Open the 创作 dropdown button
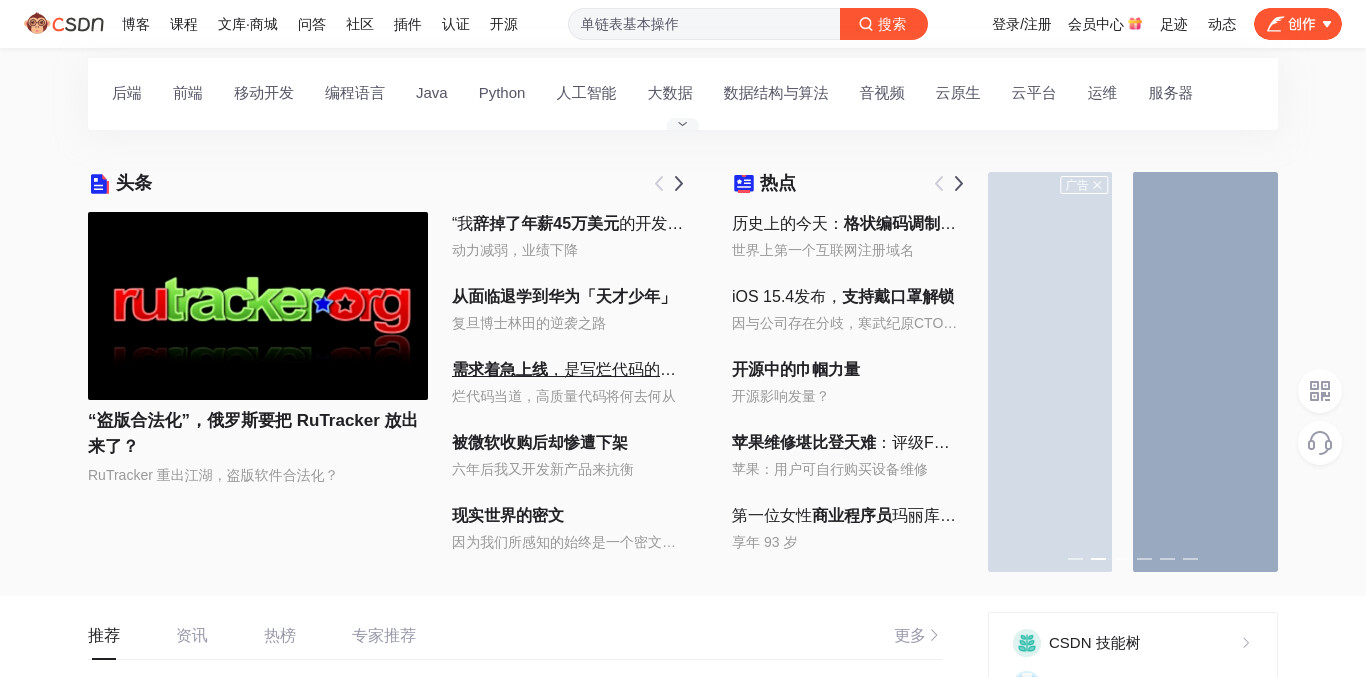The image size is (1366, 677). click(1298, 24)
